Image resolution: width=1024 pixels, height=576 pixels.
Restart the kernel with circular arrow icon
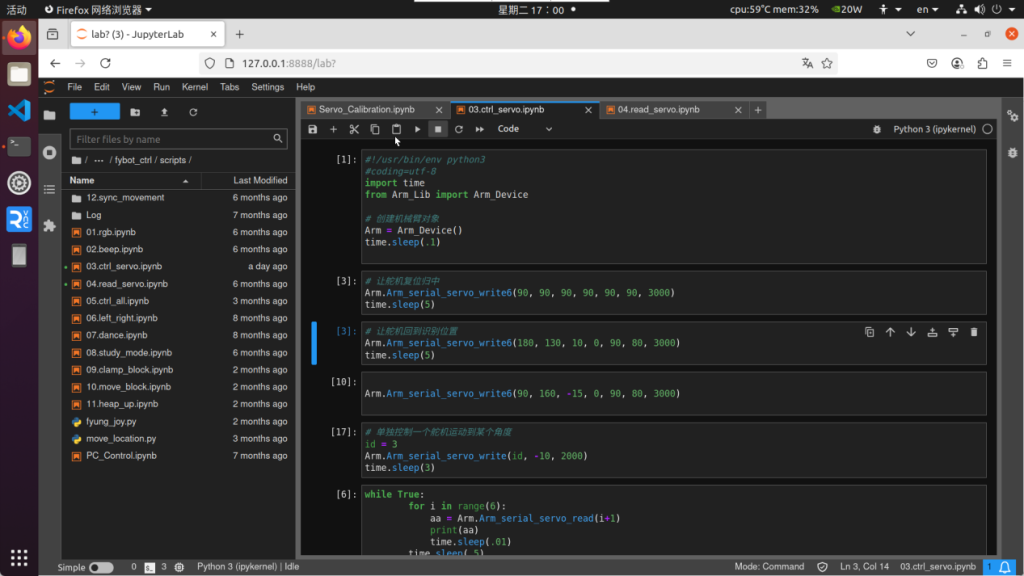[458, 129]
